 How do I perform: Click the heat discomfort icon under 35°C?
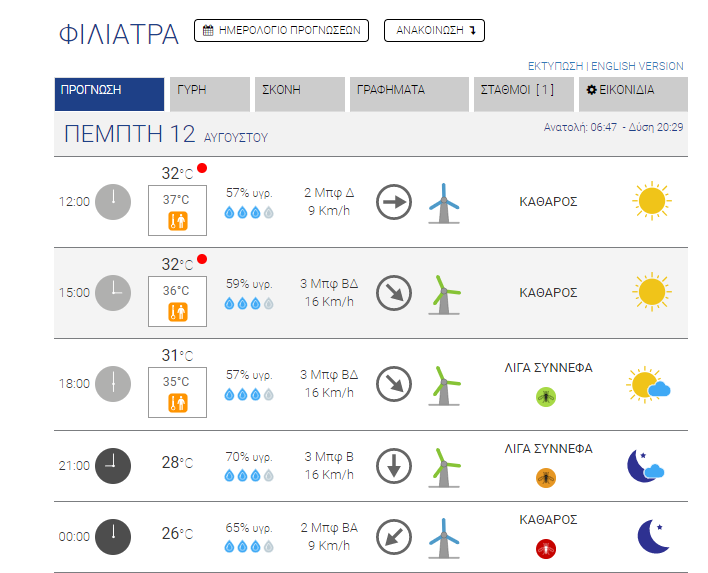tap(178, 403)
